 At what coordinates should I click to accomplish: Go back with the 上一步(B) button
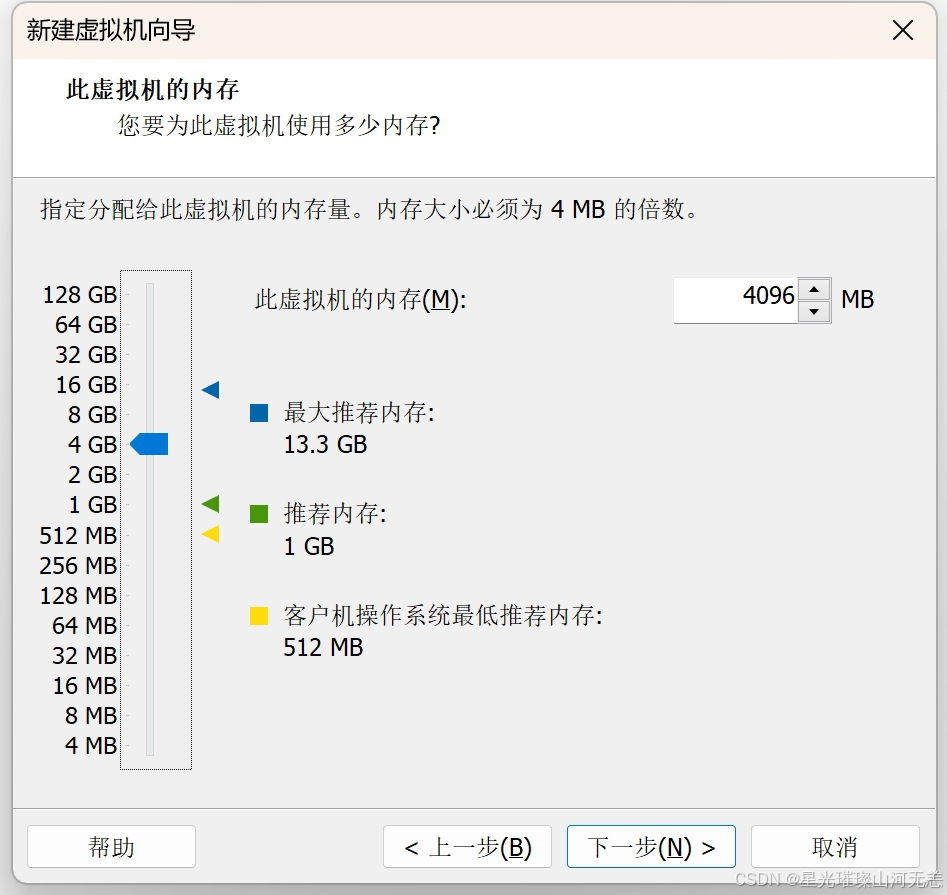coord(467,847)
